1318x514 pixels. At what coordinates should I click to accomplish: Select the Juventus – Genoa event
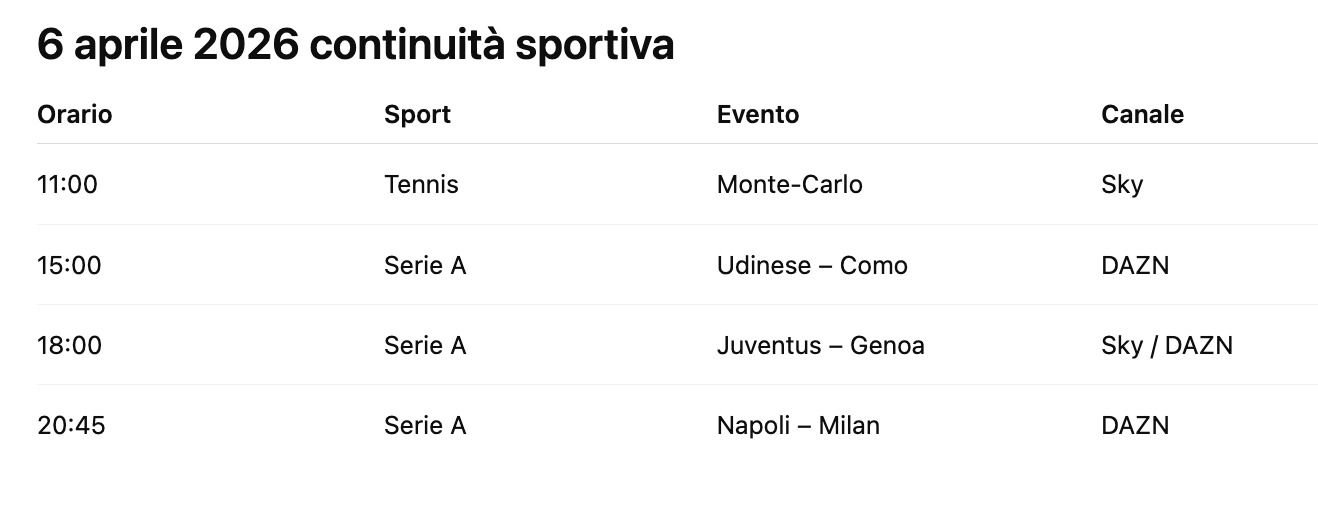pos(820,345)
